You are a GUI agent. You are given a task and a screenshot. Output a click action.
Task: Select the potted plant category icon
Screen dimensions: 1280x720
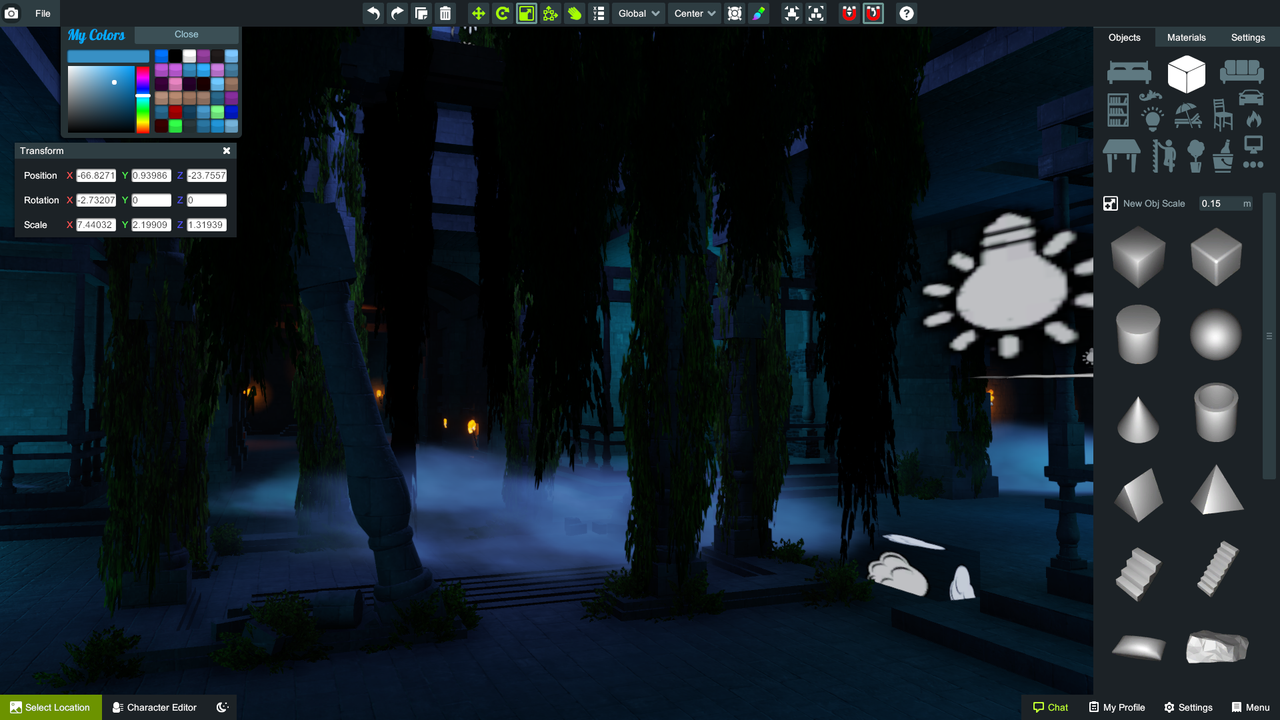[x=1195, y=155]
